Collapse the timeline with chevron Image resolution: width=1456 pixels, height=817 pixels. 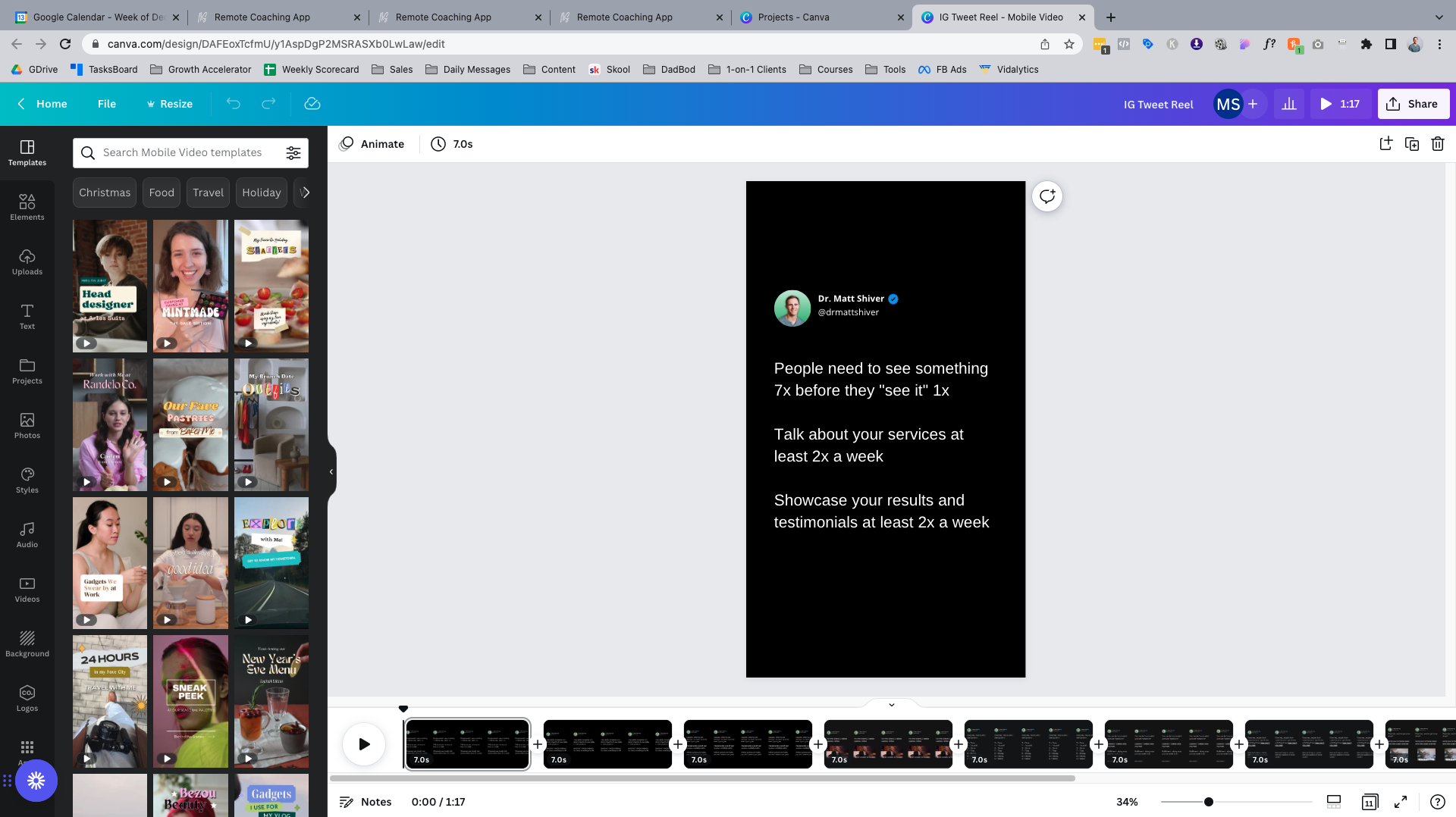(x=892, y=704)
